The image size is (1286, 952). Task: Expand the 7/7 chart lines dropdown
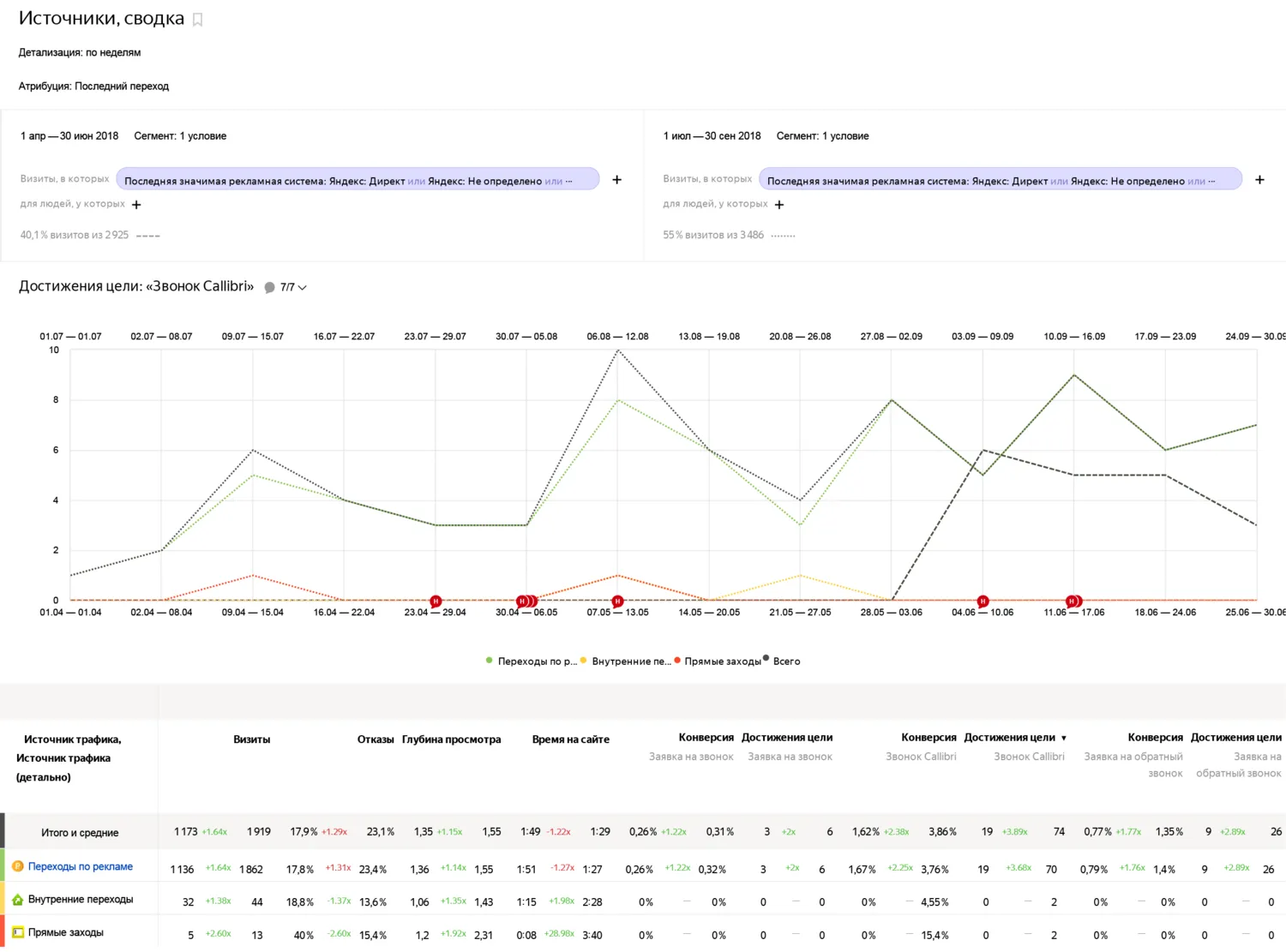[x=293, y=288]
